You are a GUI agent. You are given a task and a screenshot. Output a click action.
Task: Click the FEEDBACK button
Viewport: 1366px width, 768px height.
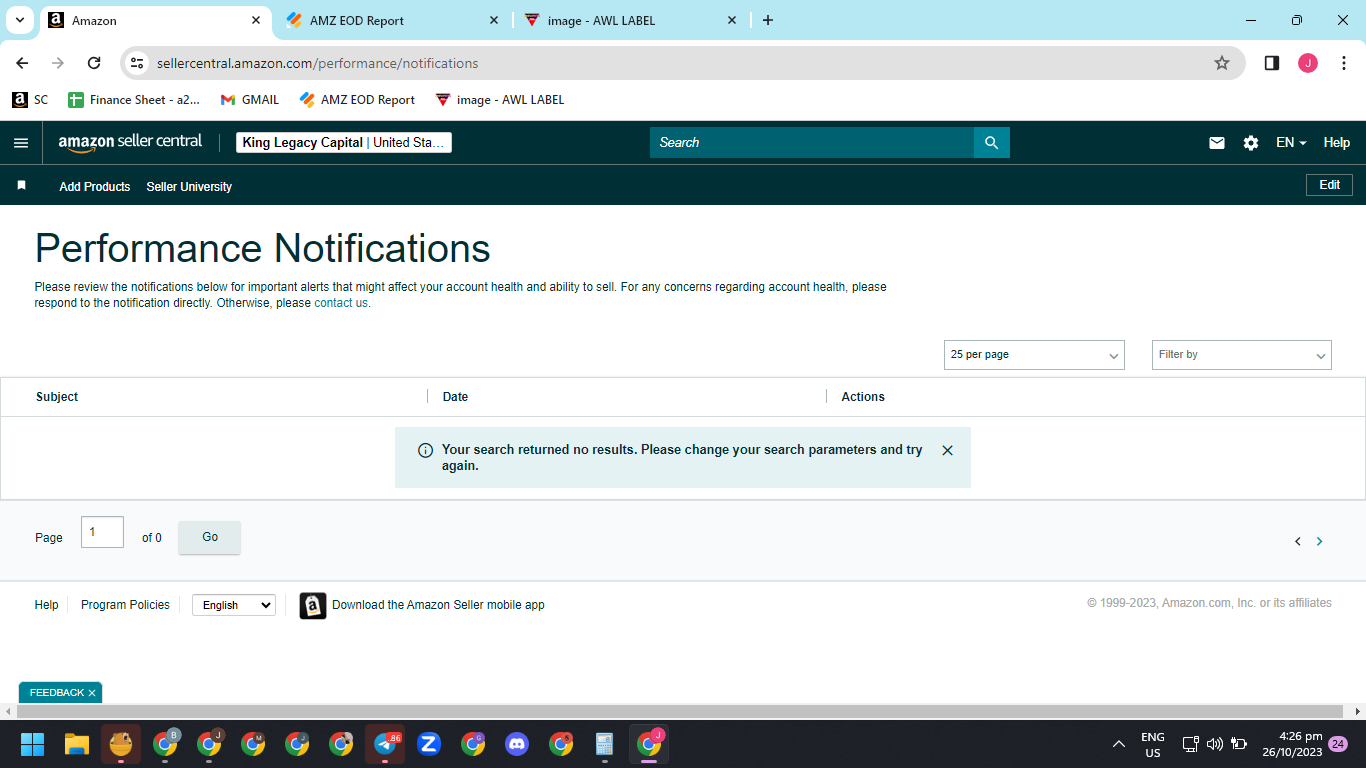[x=61, y=693]
